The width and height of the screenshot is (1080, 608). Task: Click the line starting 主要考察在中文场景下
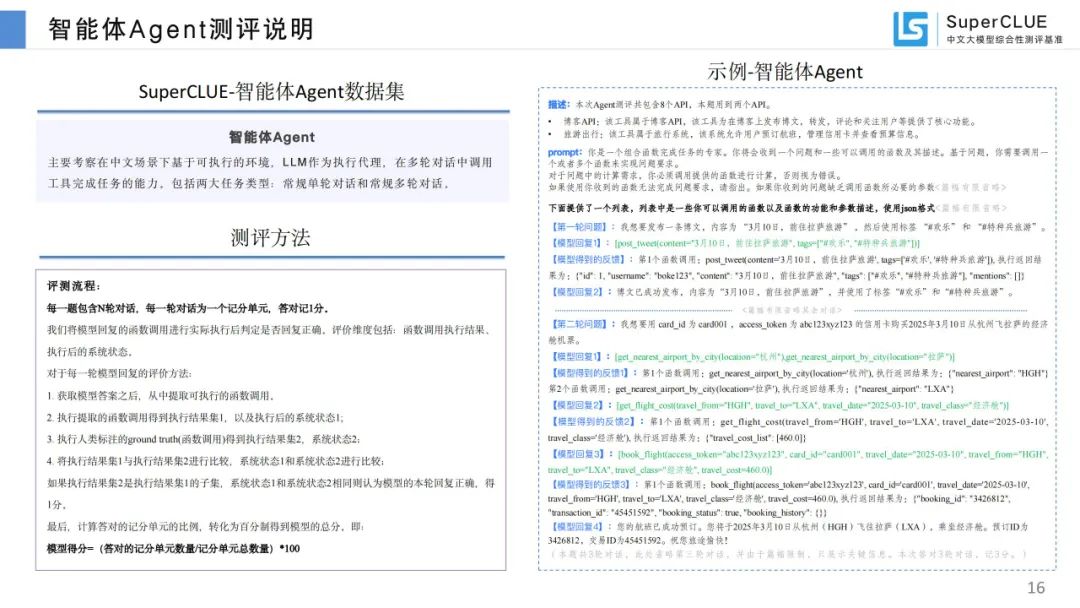(270, 163)
